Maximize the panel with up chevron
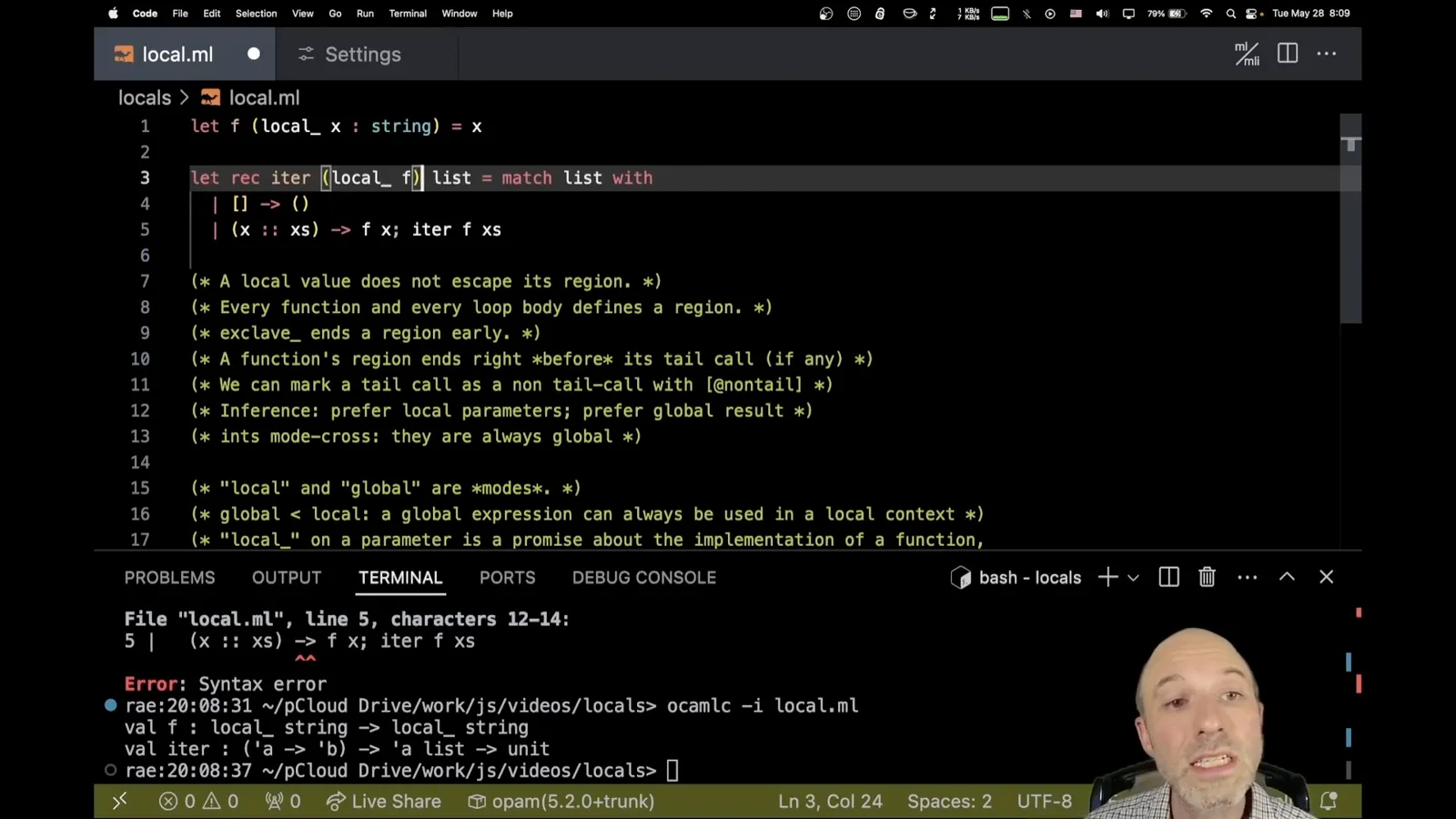 [1287, 577]
